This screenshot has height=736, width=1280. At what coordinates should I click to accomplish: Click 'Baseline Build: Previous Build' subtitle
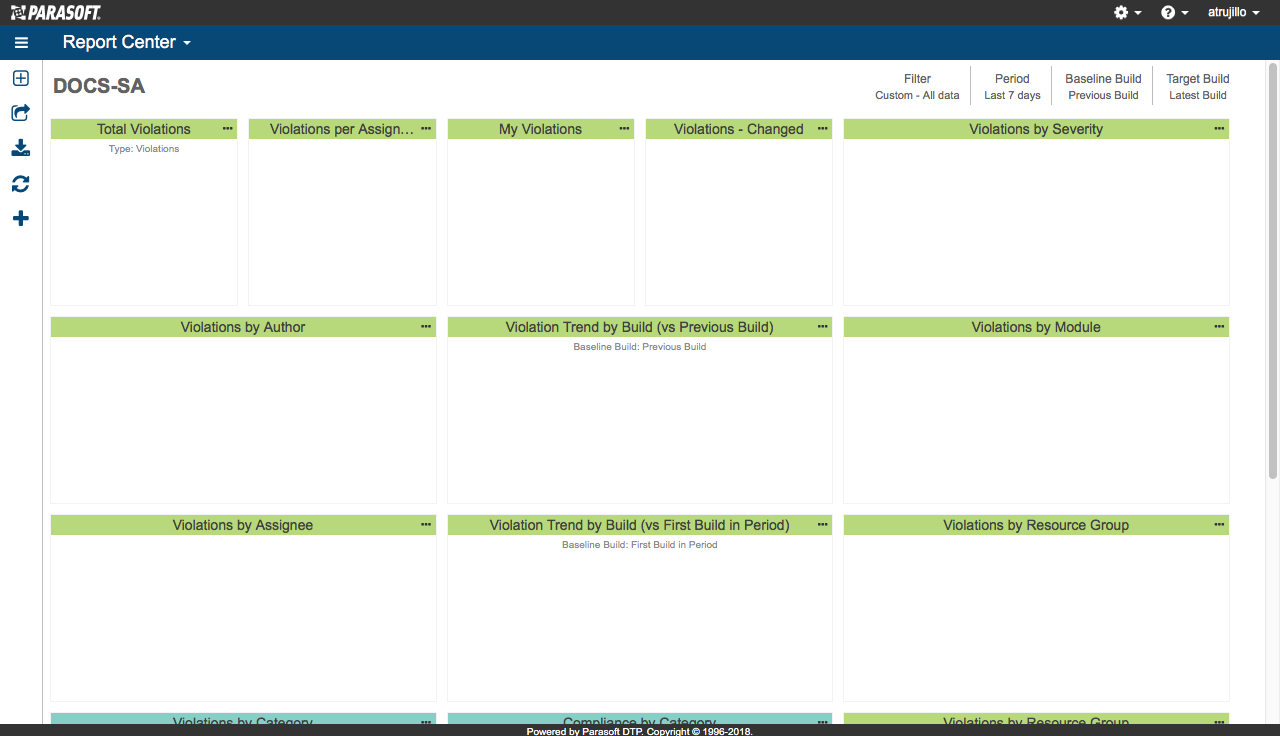pyautogui.click(x=640, y=347)
